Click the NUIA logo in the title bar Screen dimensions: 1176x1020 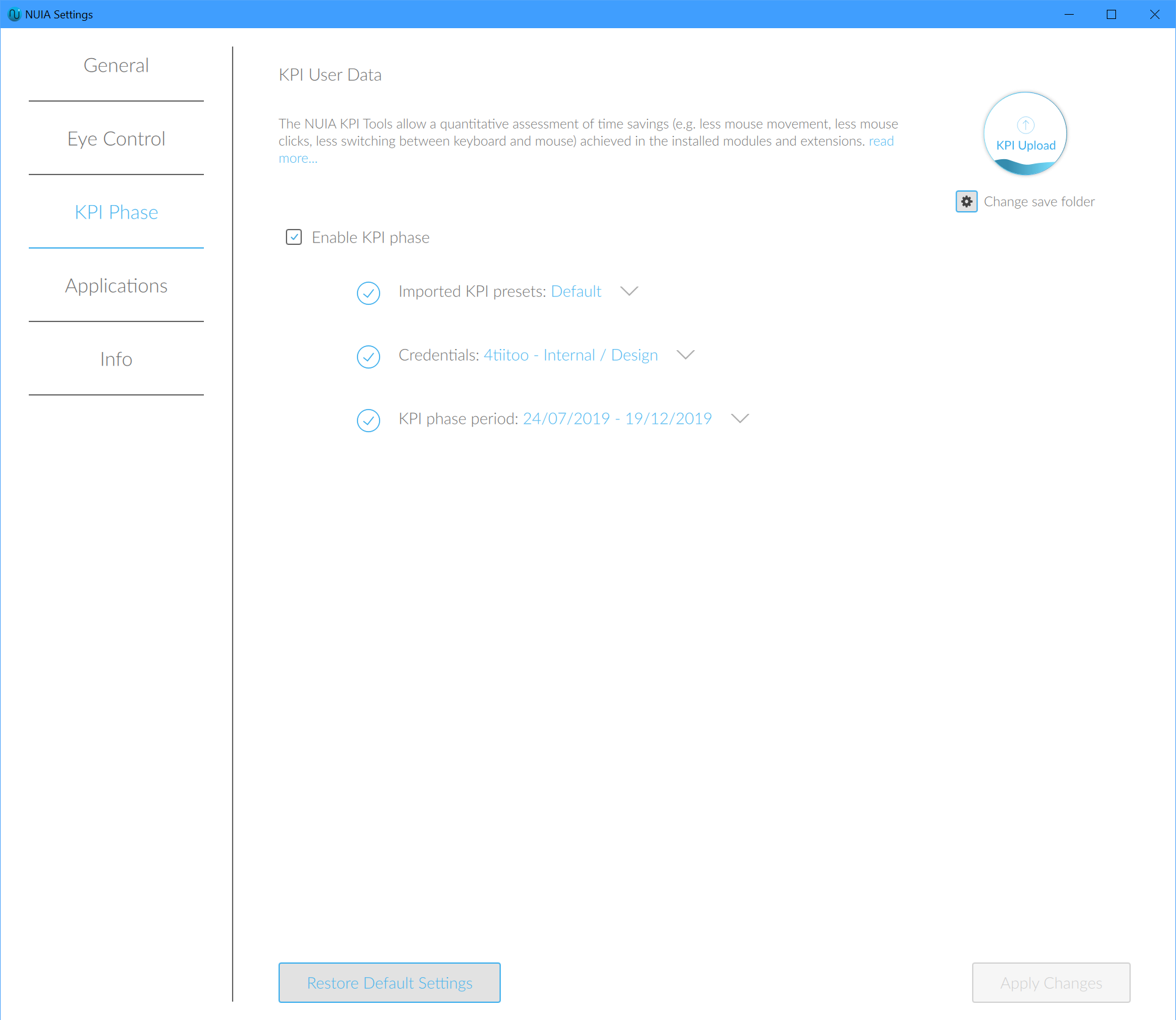[14, 14]
